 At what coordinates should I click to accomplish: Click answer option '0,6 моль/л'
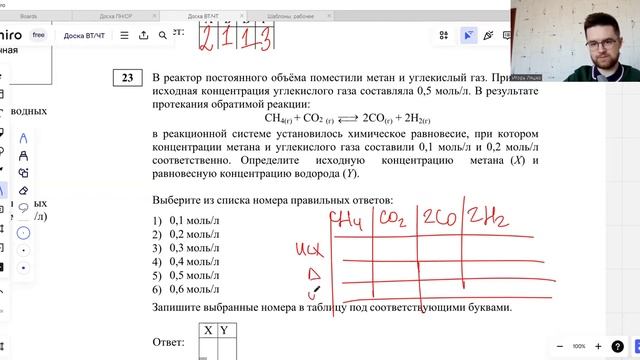click(194, 289)
